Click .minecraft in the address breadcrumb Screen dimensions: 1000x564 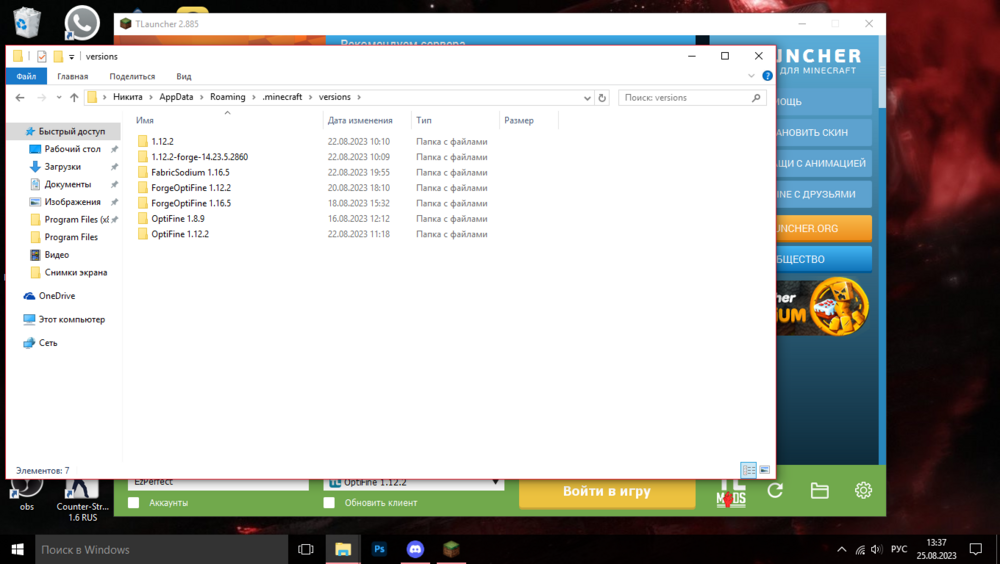click(x=282, y=98)
